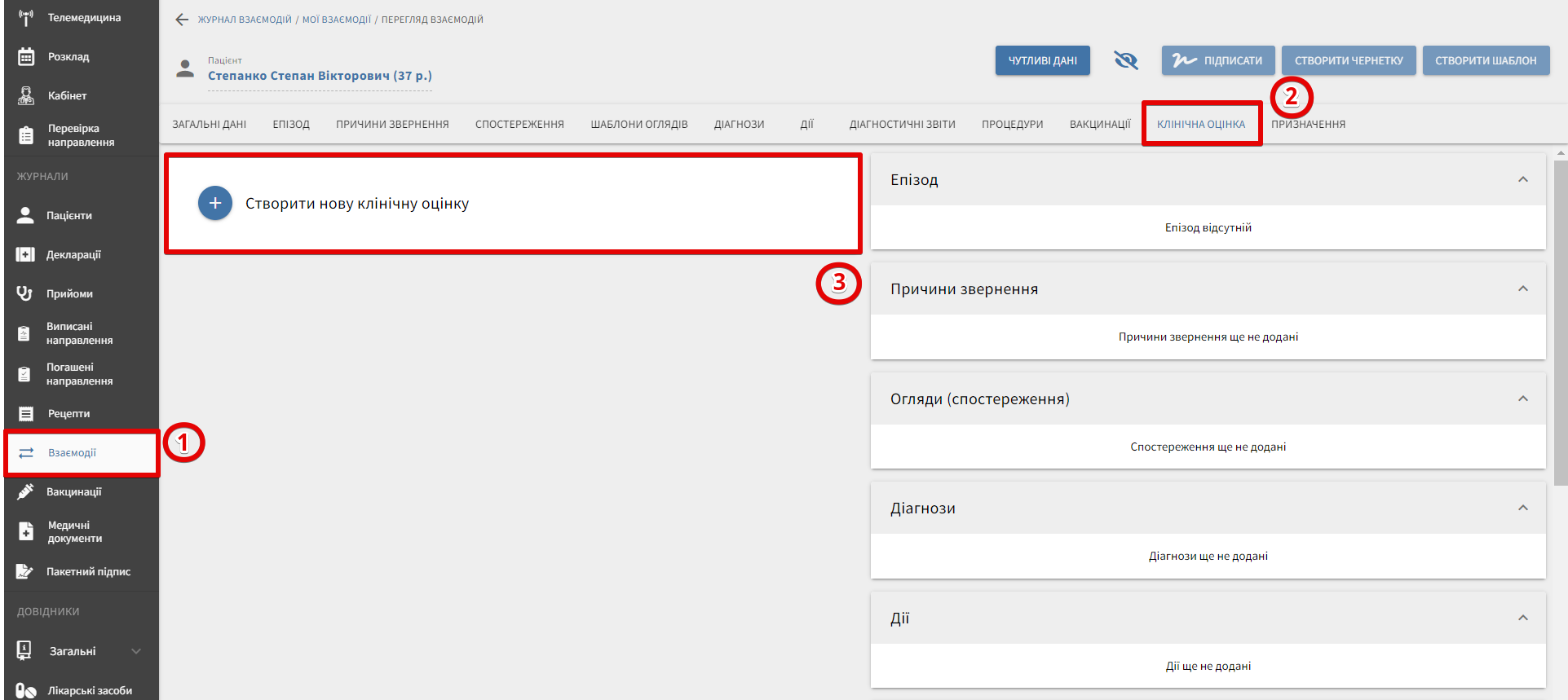This screenshot has width=1568, height=700.
Task: Collapse the Епізод panel
Action: coord(1522,179)
